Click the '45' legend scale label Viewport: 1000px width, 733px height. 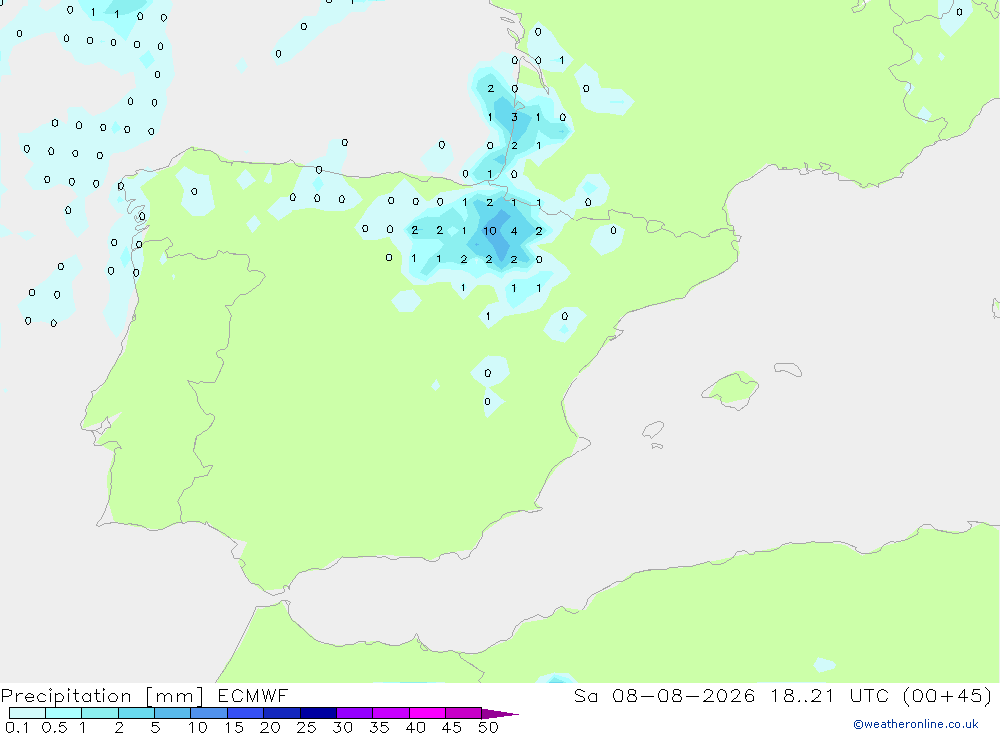452,727
